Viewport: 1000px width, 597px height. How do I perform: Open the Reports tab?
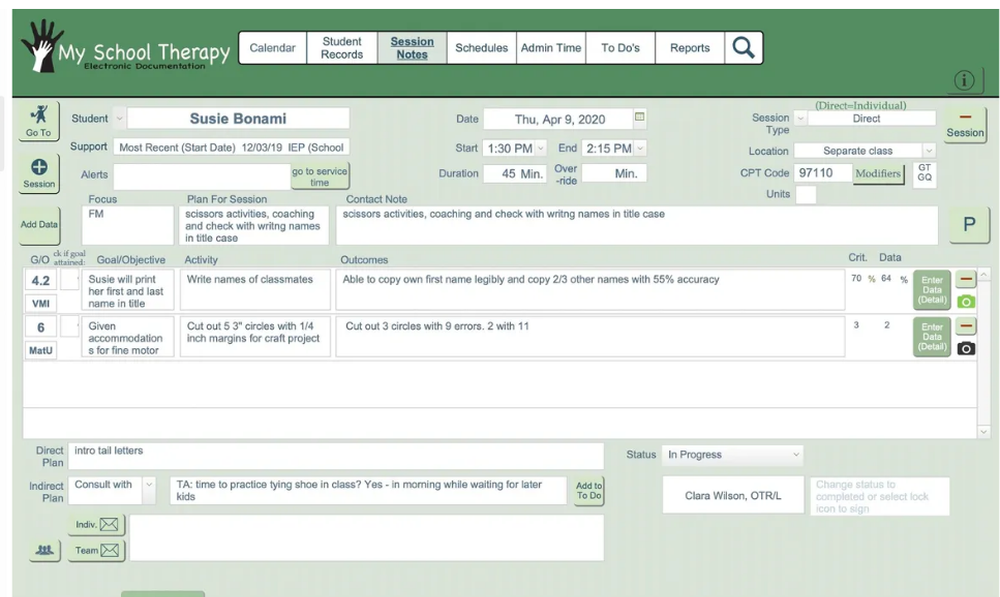690,48
